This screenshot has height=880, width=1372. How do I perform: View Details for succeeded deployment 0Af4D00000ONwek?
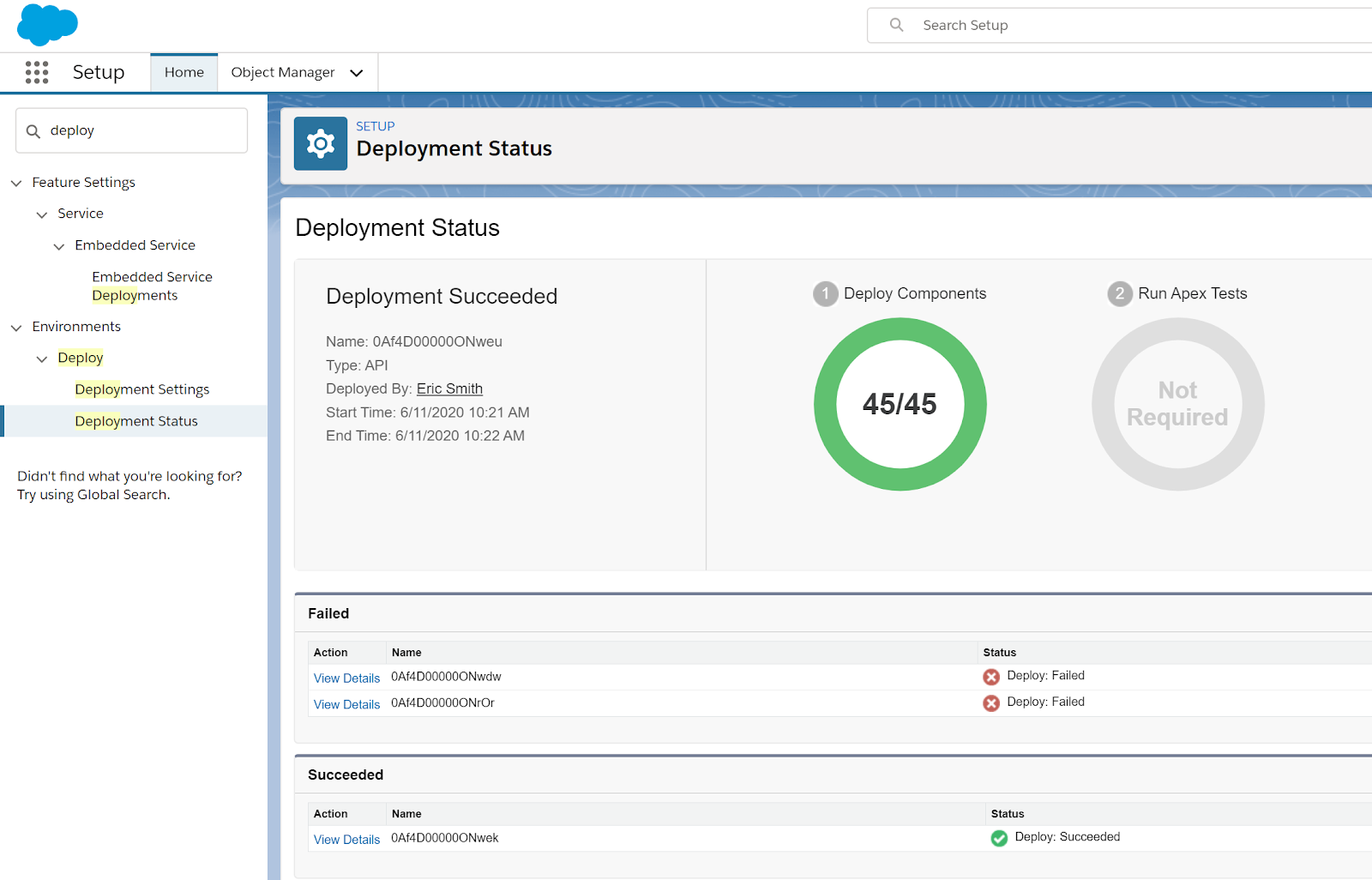click(346, 840)
